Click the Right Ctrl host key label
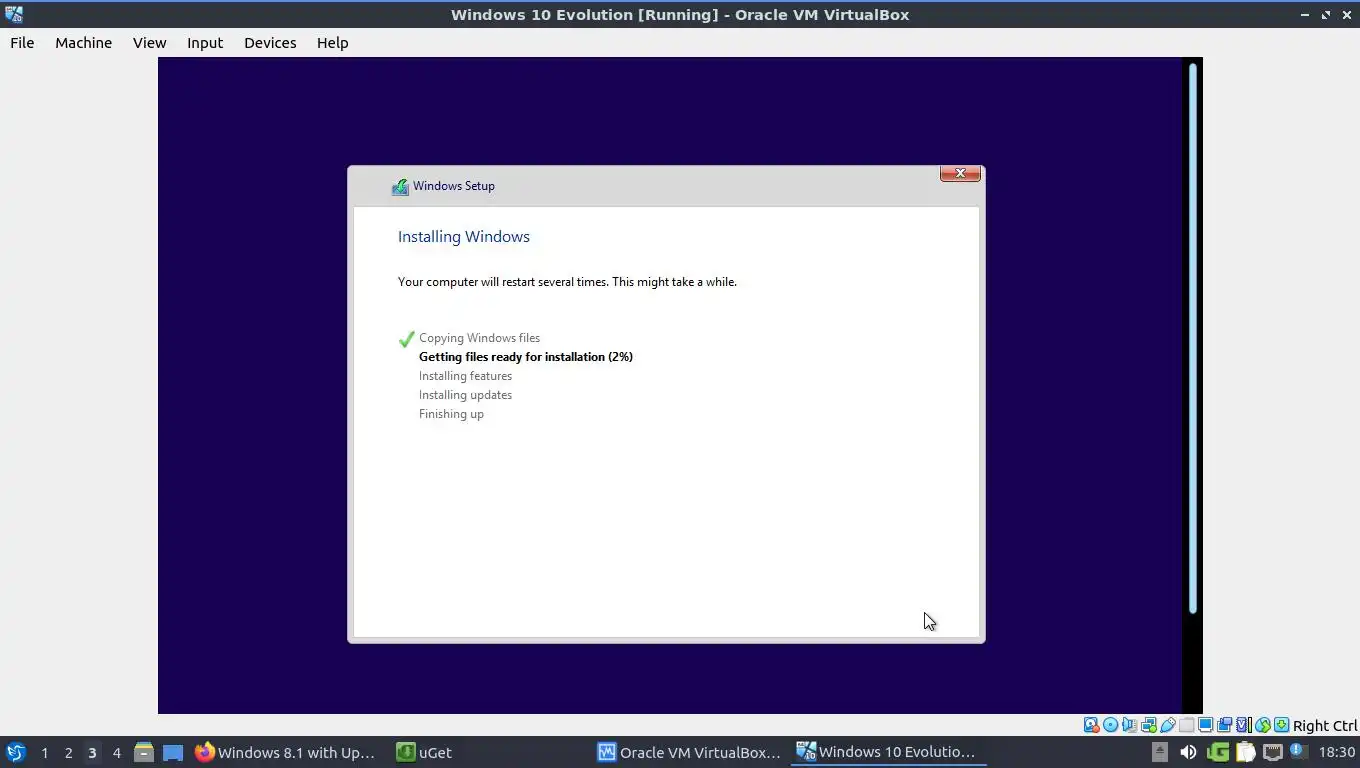 (1325, 726)
